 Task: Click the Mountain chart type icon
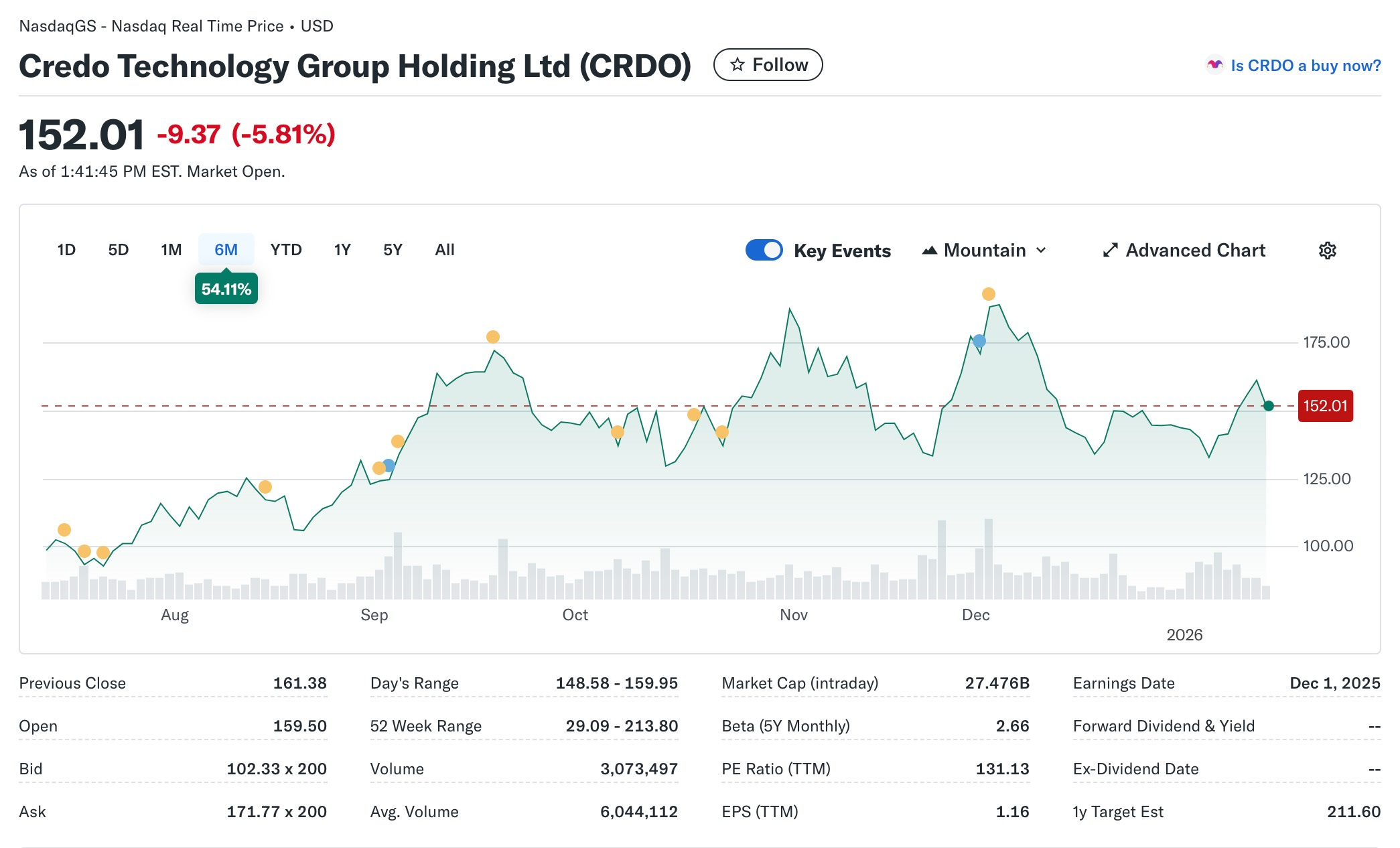click(x=931, y=249)
